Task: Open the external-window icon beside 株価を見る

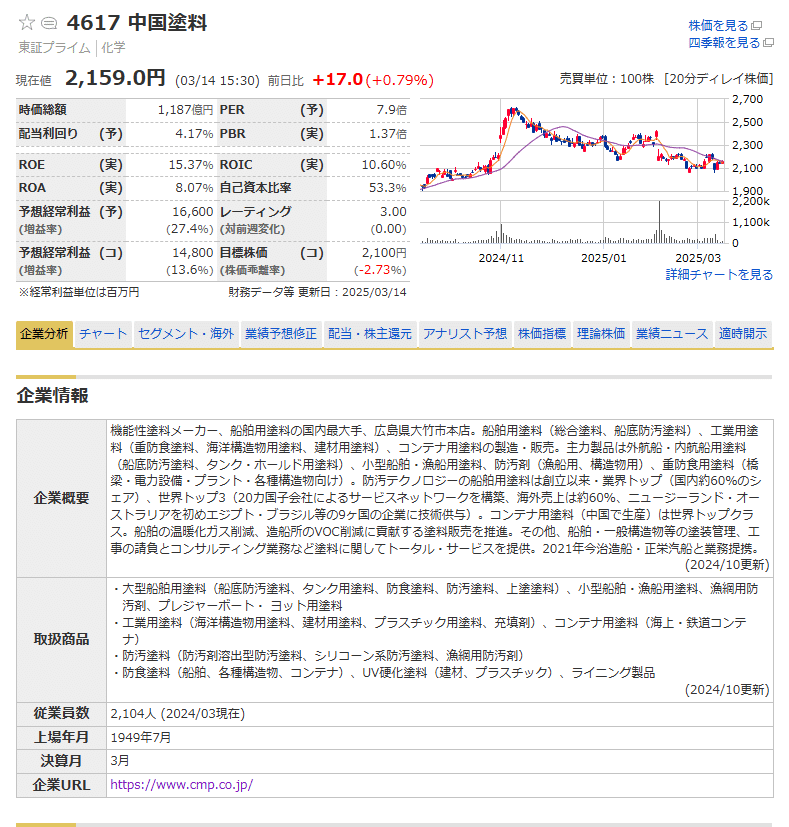Action: 757,25
